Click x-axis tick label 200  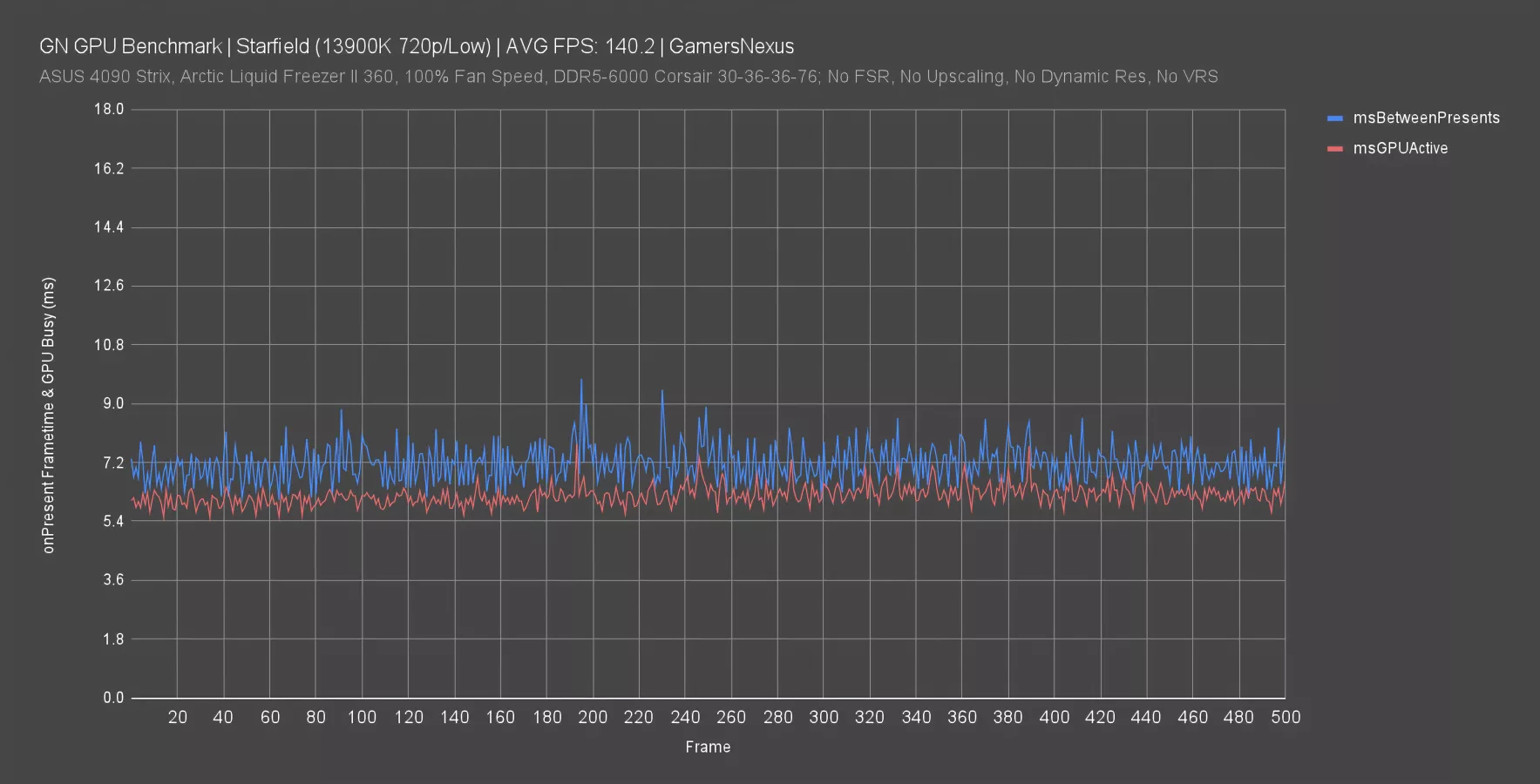coord(593,717)
